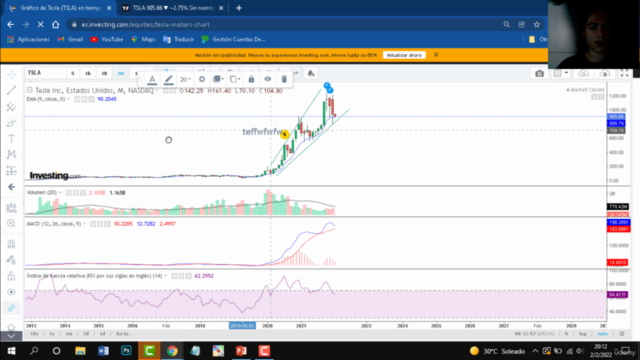The image size is (640, 360).
Task: Open Volumen (20) indicator dropdown
Action: point(60,193)
